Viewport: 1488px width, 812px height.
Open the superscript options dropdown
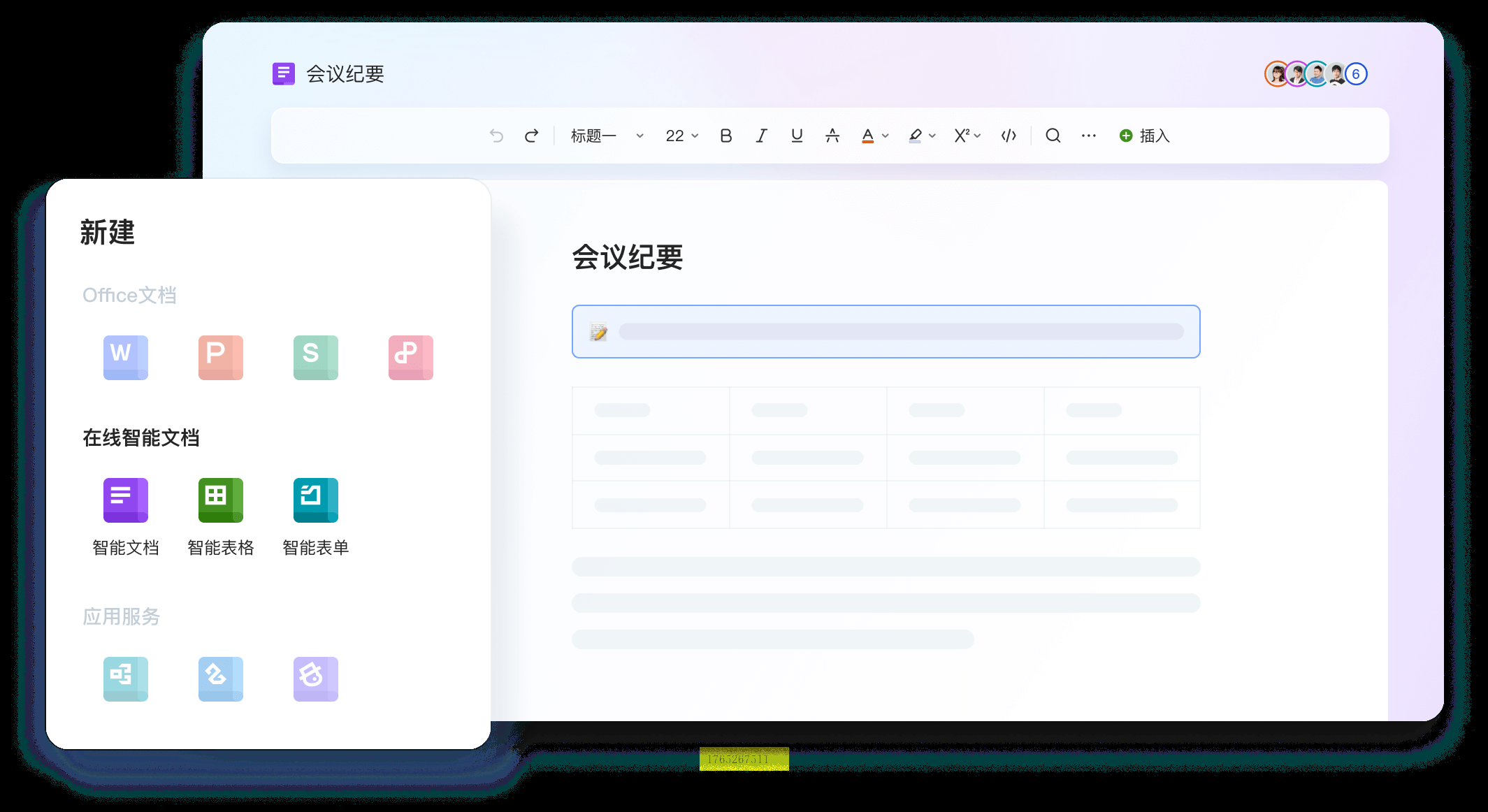976,136
